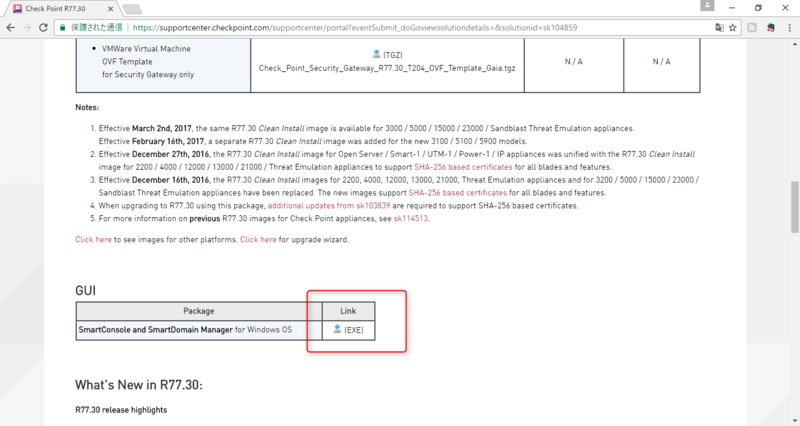Image resolution: width=800 pixels, height=426 pixels.
Task: Click the vertical scrollbar thumb
Action: point(794,207)
